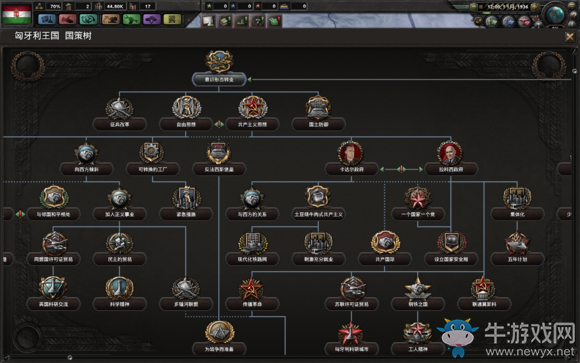Select the 意识形态转变 root focus icon

[x=219, y=61]
